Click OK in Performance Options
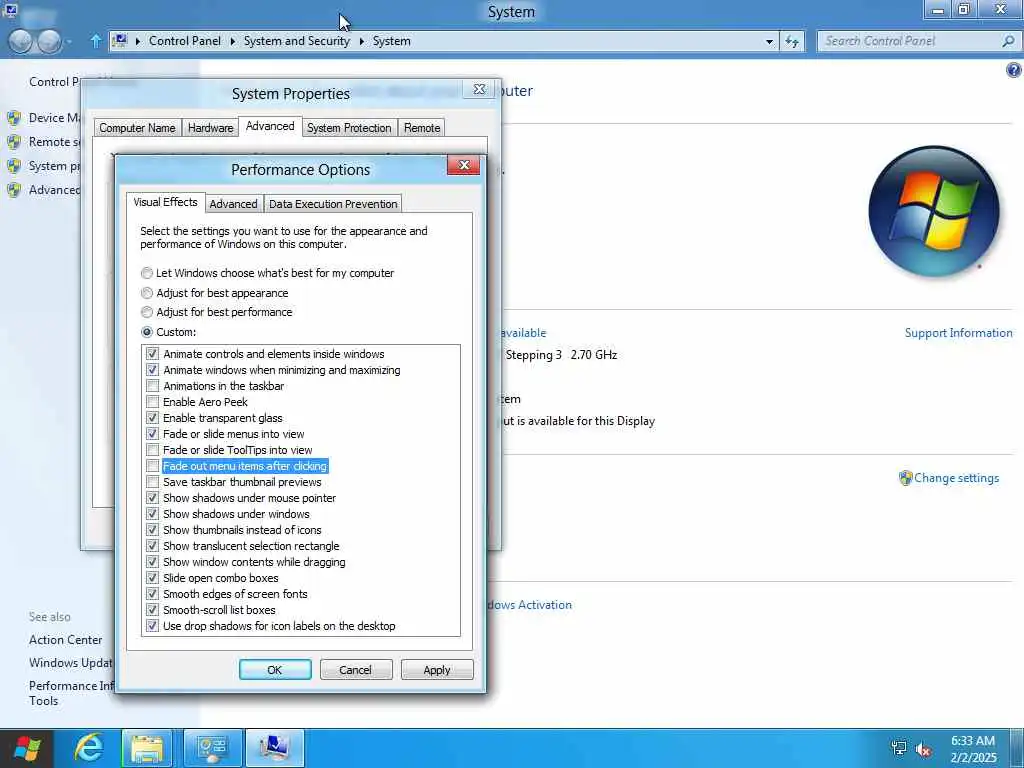1024x768 pixels. coord(275,670)
